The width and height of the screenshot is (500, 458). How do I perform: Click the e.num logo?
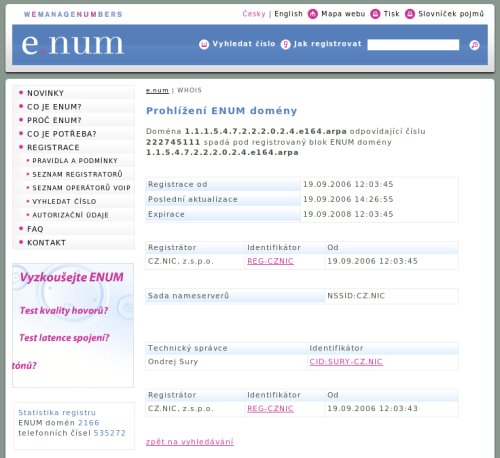point(73,45)
